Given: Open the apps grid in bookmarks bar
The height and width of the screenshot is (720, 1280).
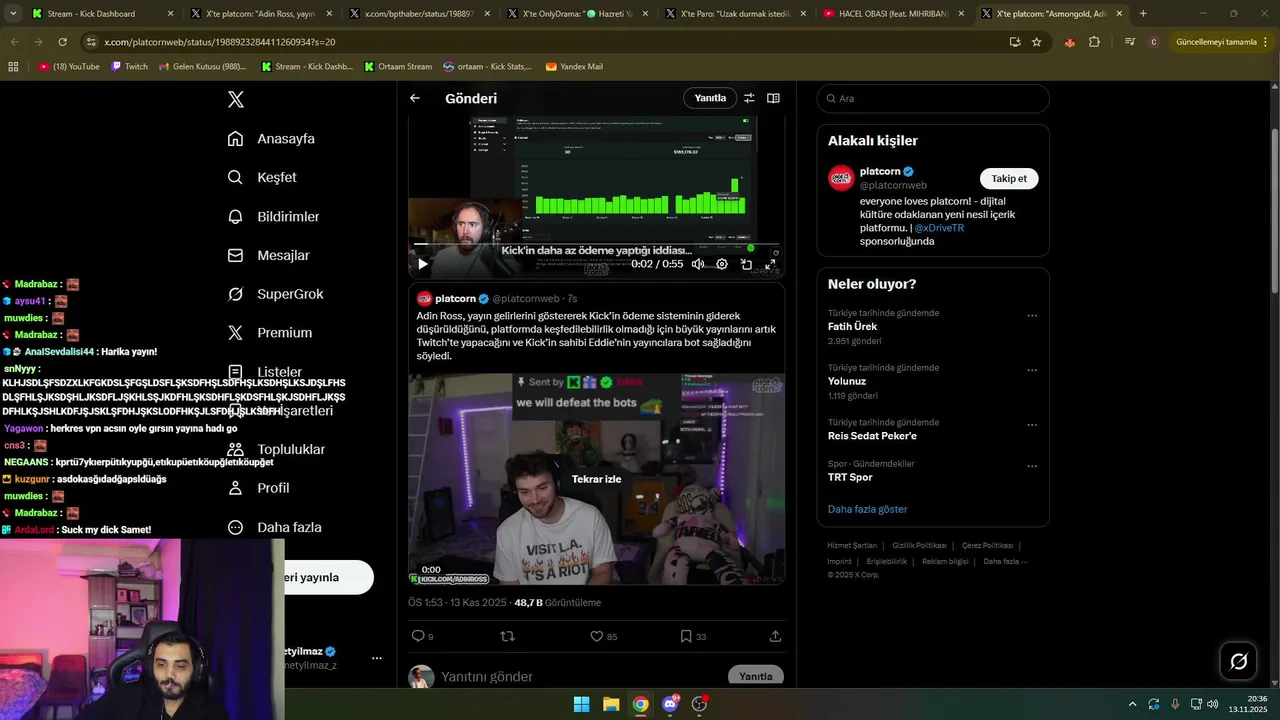Looking at the screenshot, I should pos(13,67).
